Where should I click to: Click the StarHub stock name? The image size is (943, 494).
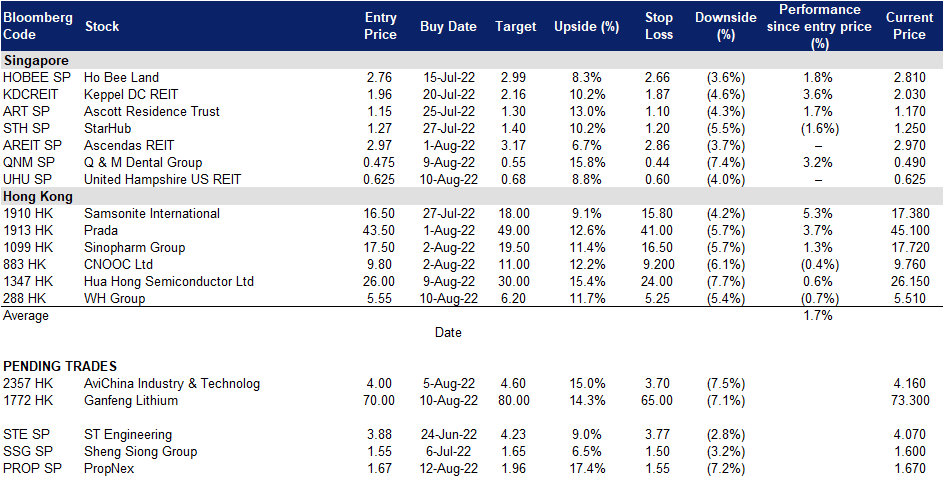coord(108,128)
